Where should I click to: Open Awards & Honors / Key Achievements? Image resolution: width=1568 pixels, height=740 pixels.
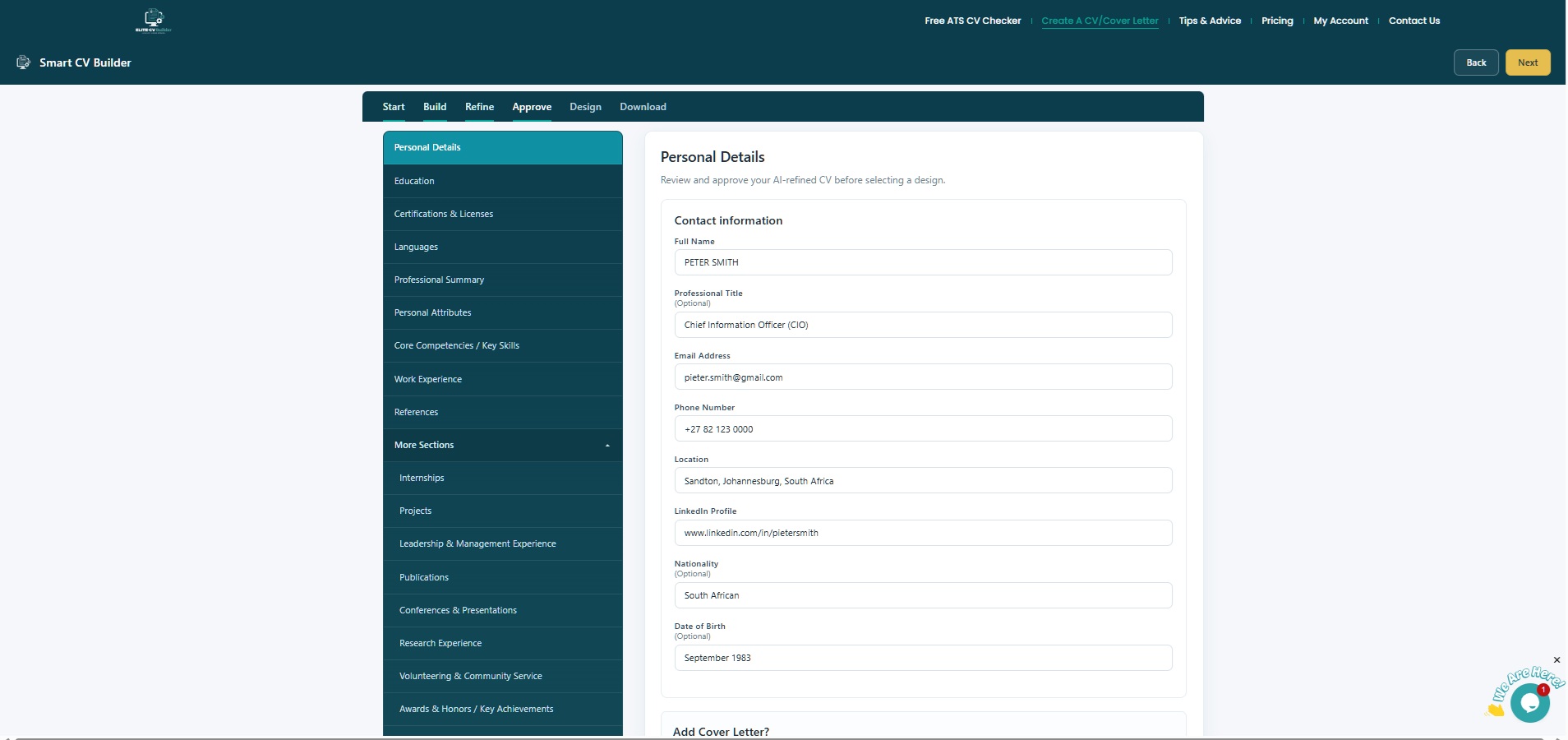503,709
